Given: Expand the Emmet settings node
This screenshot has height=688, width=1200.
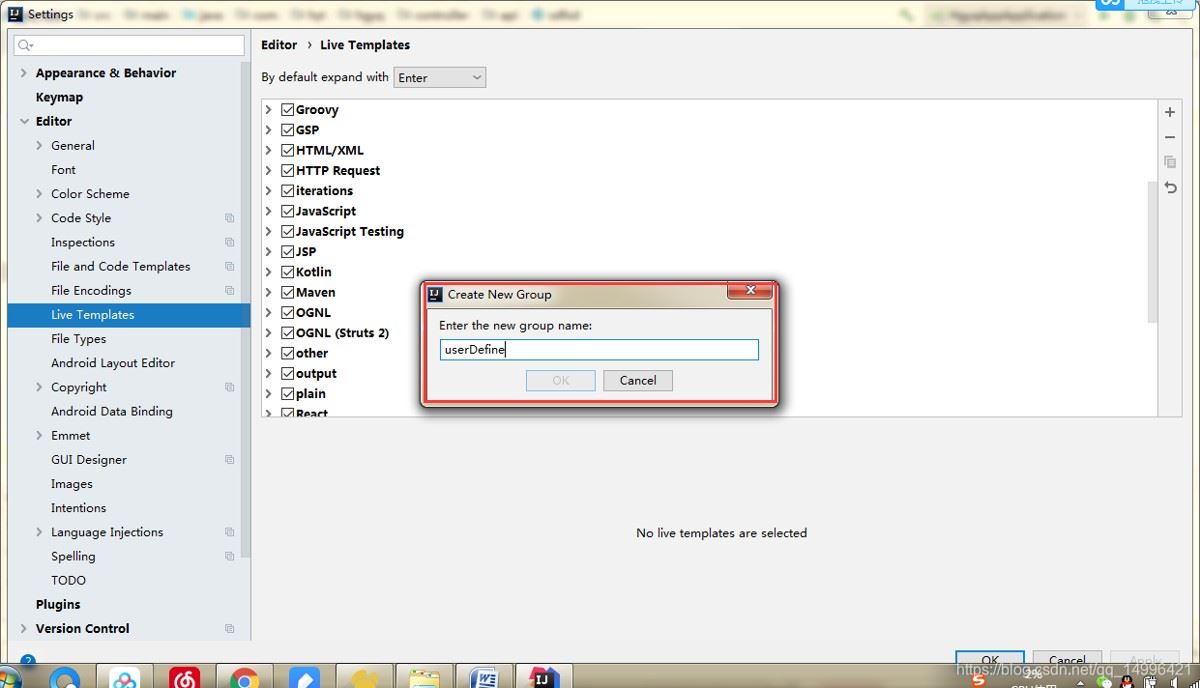Looking at the screenshot, I should (x=39, y=436).
